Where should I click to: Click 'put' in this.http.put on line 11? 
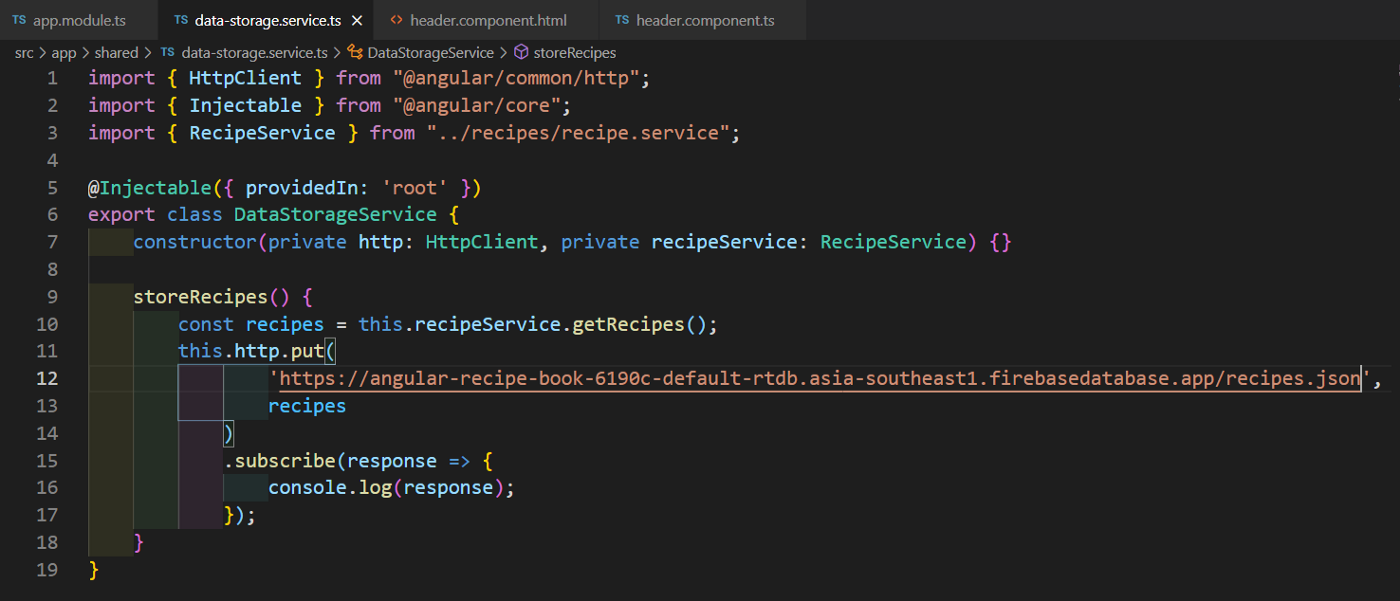(x=307, y=351)
